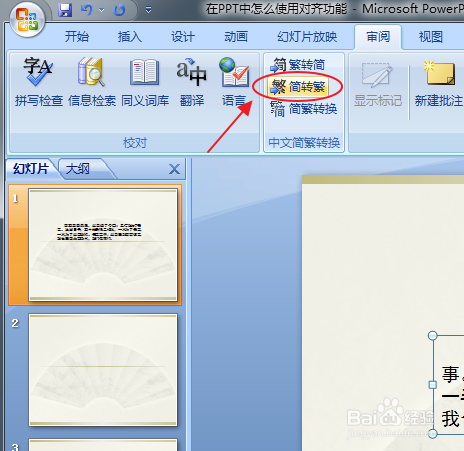Add a comment with 新建批注

(439, 84)
